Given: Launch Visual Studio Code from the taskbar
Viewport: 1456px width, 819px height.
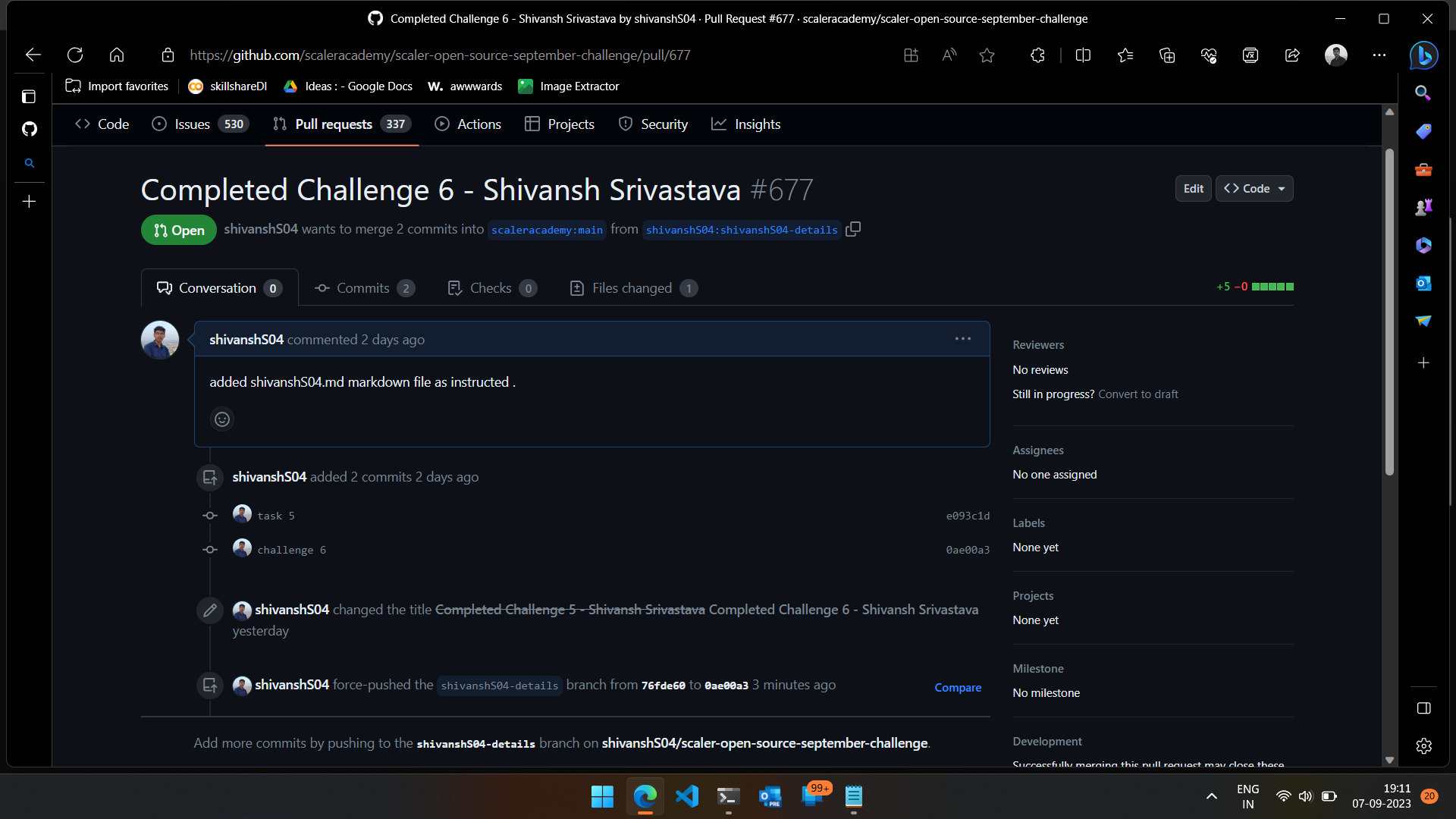Looking at the screenshot, I should point(686,796).
